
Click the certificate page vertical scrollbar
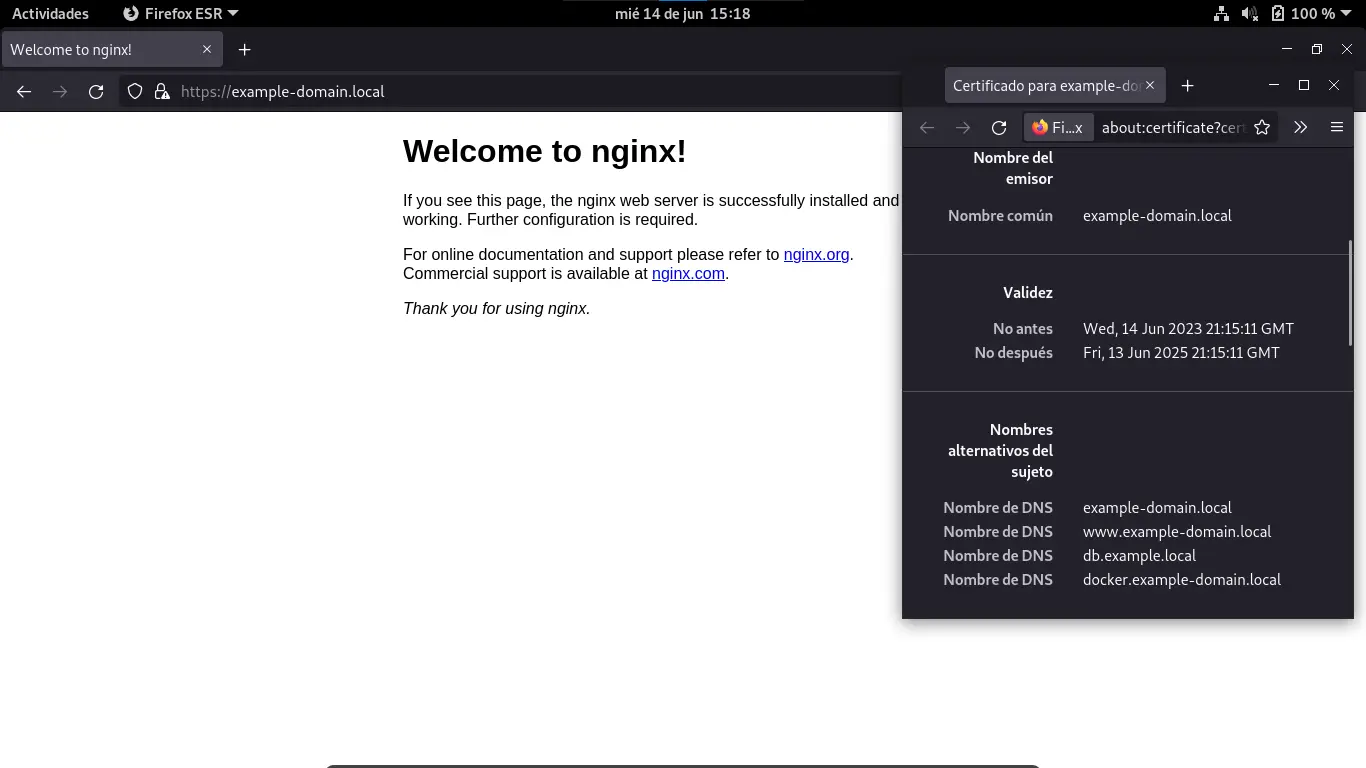1351,291
